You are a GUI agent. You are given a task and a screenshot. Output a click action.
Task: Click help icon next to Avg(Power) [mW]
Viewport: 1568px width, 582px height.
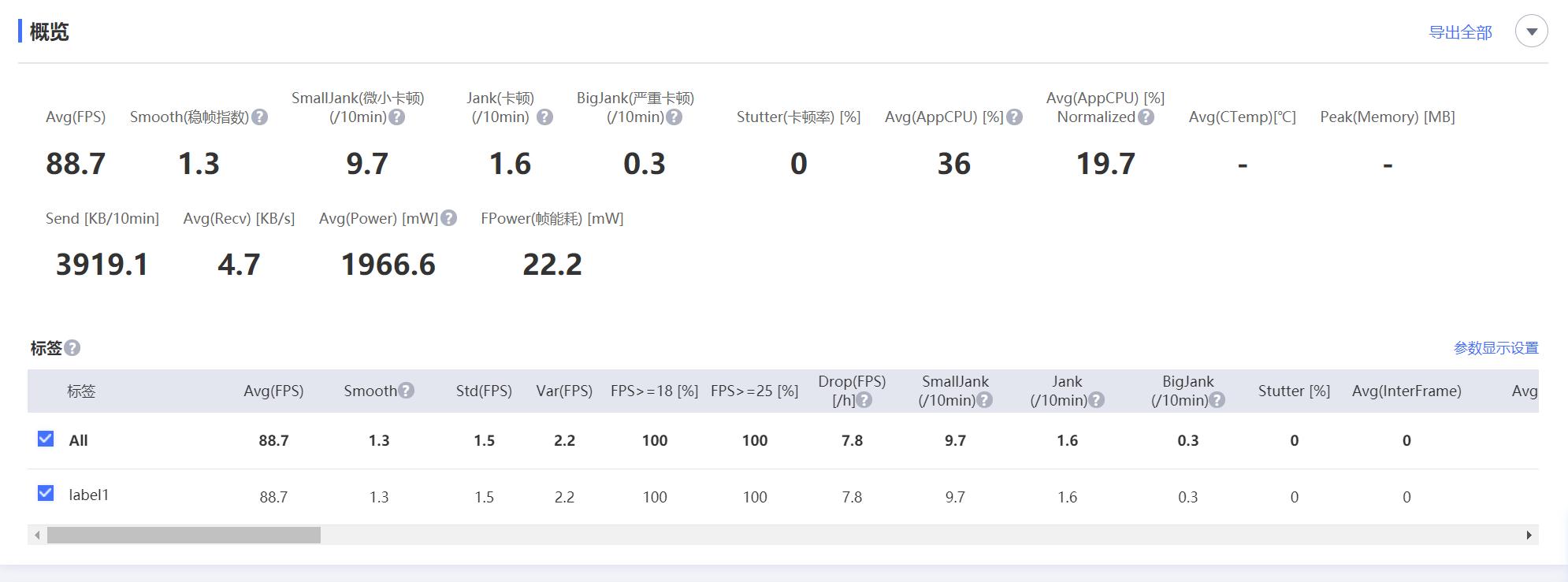click(448, 218)
